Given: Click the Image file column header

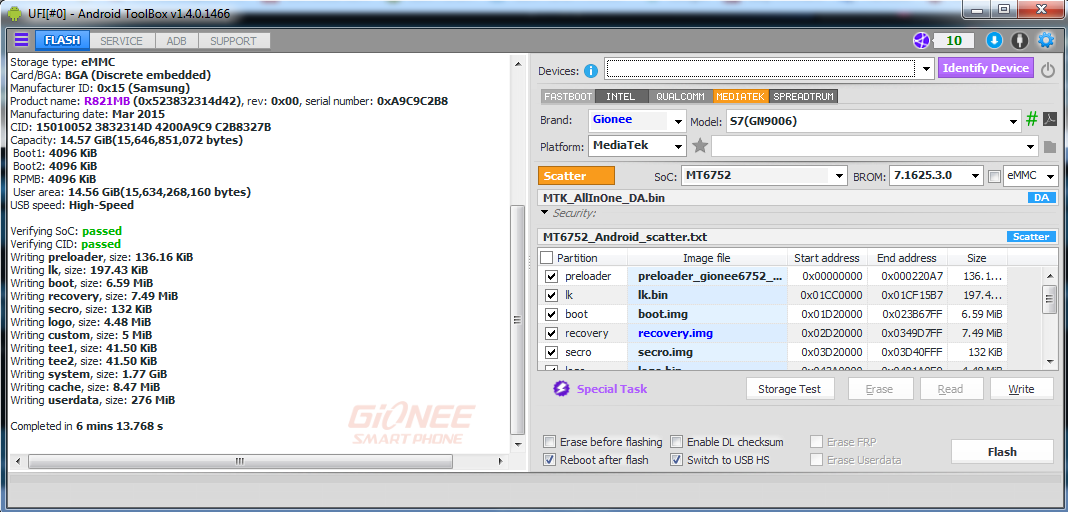Looking at the screenshot, I should pos(706,258).
